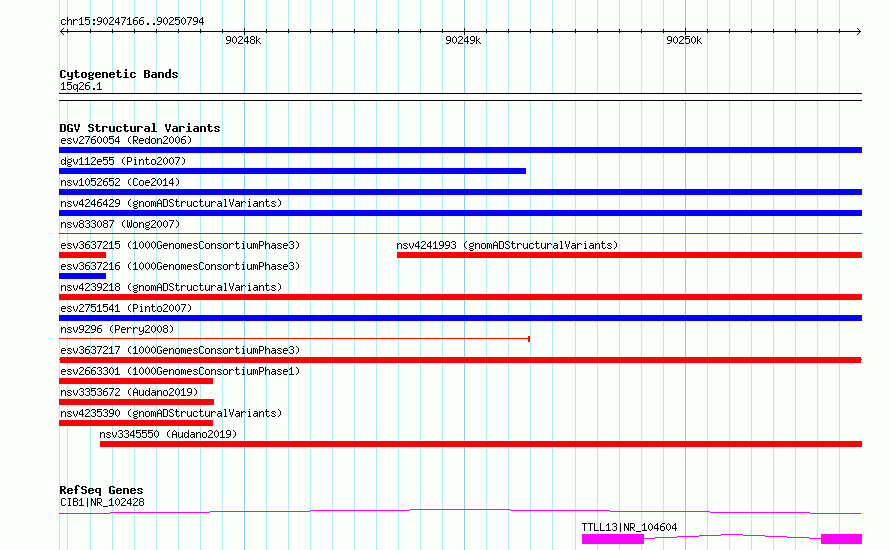890x550 pixels.
Task: Click the CIB1|NR_102428 gene label
Action: 102,502
